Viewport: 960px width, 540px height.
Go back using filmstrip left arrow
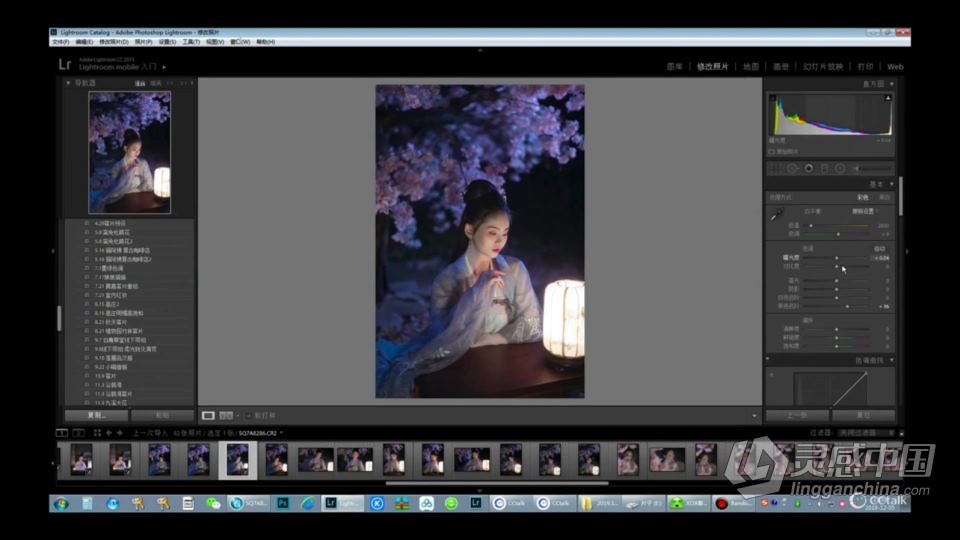tap(109, 433)
